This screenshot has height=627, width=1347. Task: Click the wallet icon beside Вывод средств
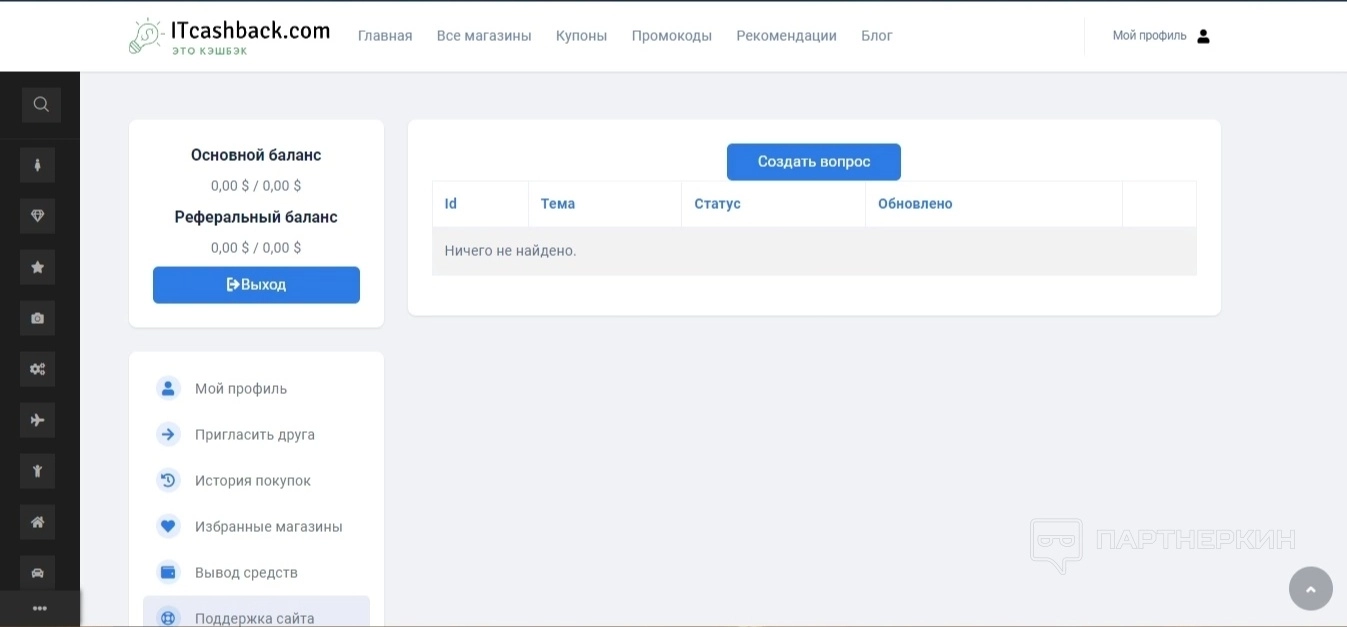click(168, 572)
